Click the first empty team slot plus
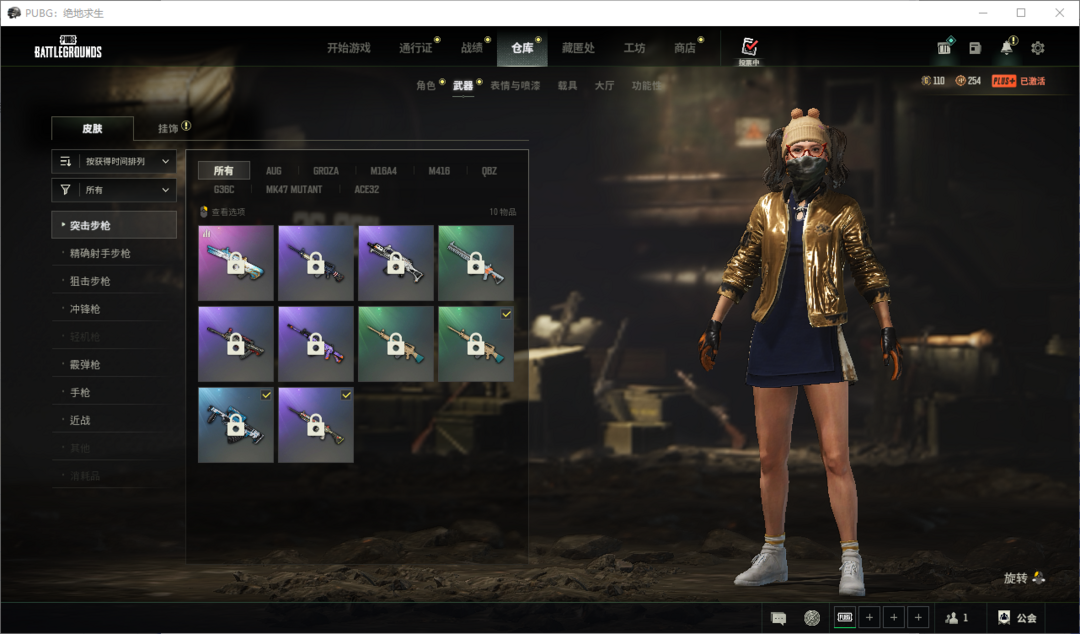The width and height of the screenshot is (1080, 634). 869,618
